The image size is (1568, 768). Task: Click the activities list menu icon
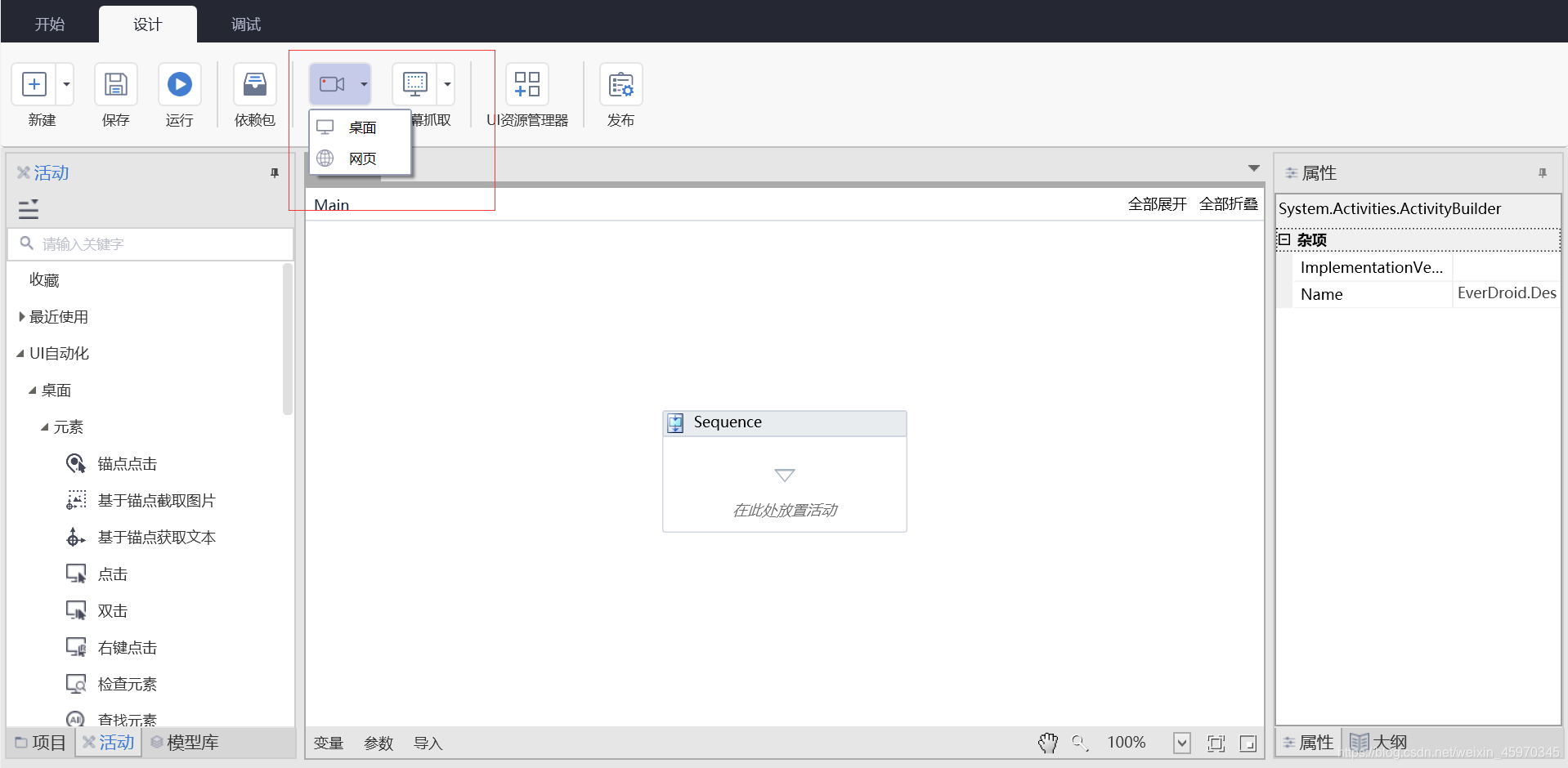point(29,209)
